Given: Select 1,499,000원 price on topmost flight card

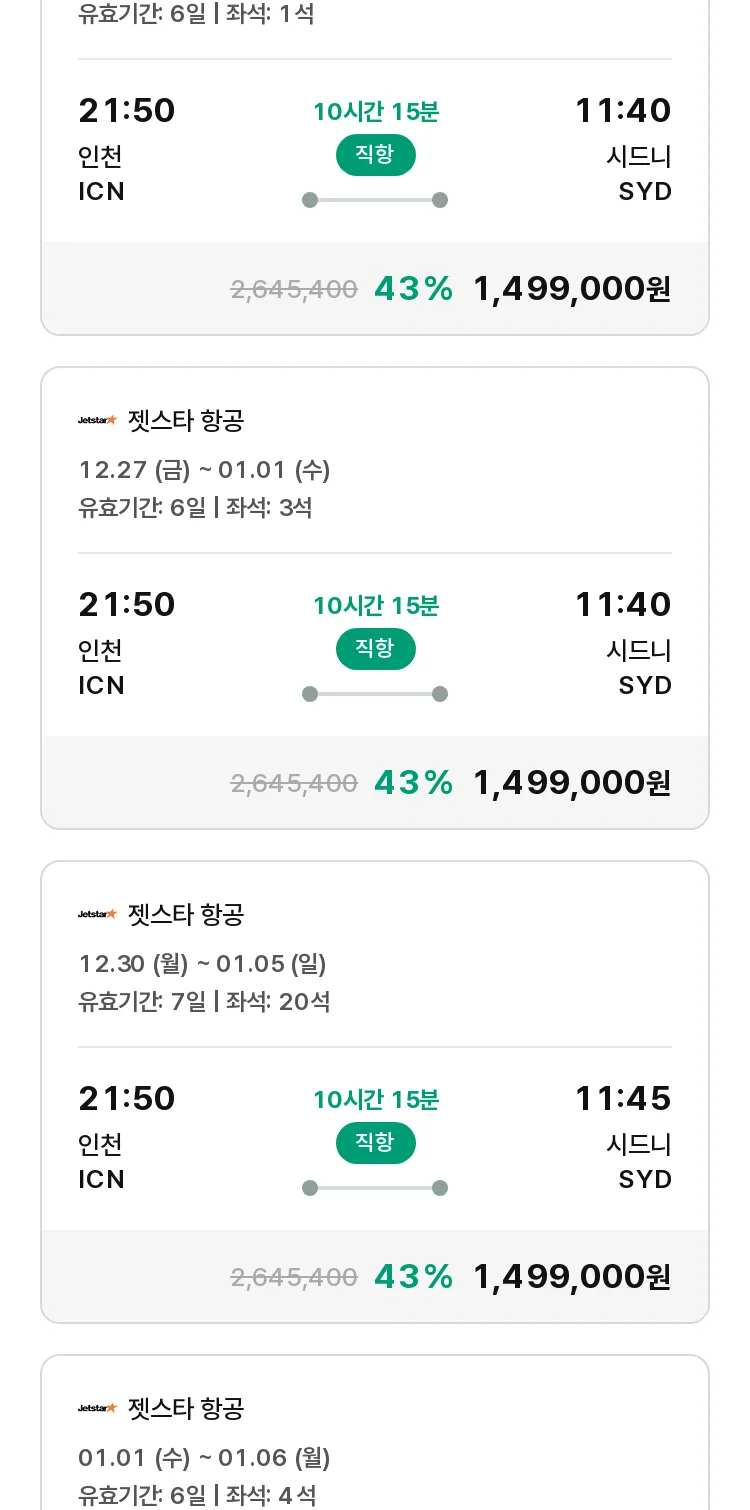Looking at the screenshot, I should coord(572,289).
